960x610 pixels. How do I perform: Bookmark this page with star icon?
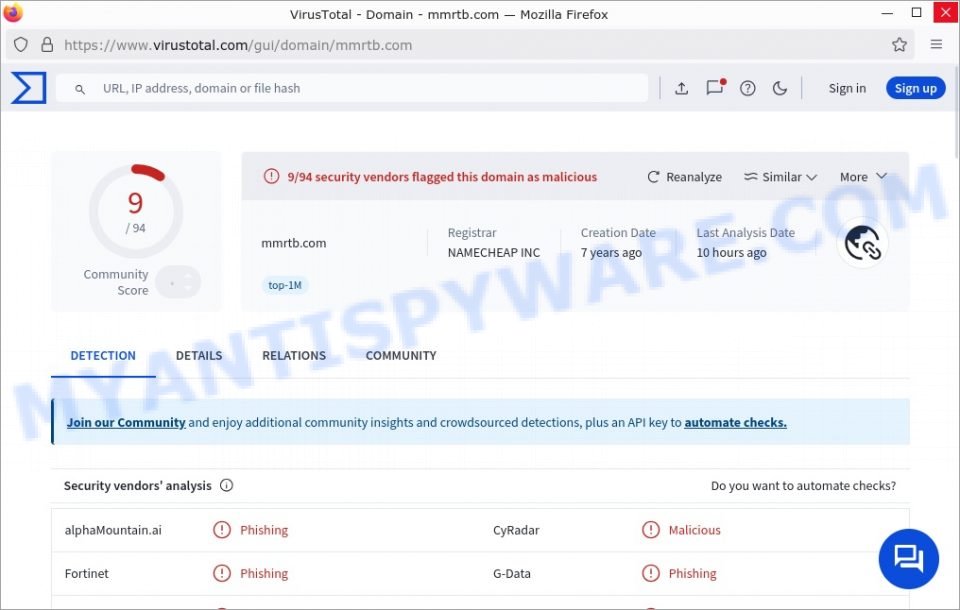click(899, 44)
